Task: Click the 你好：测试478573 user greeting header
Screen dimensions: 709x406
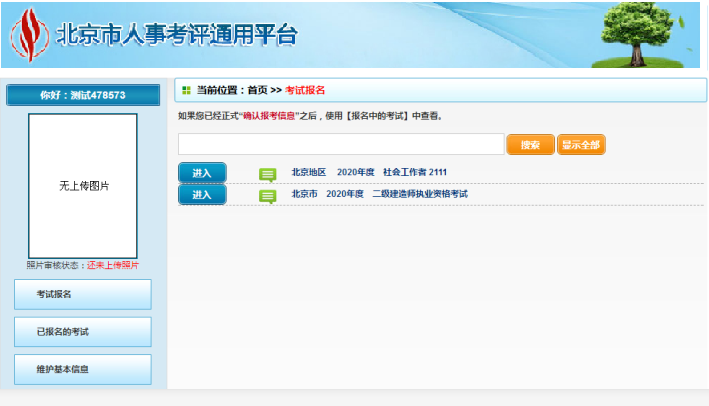Action: pyautogui.click(x=83, y=95)
